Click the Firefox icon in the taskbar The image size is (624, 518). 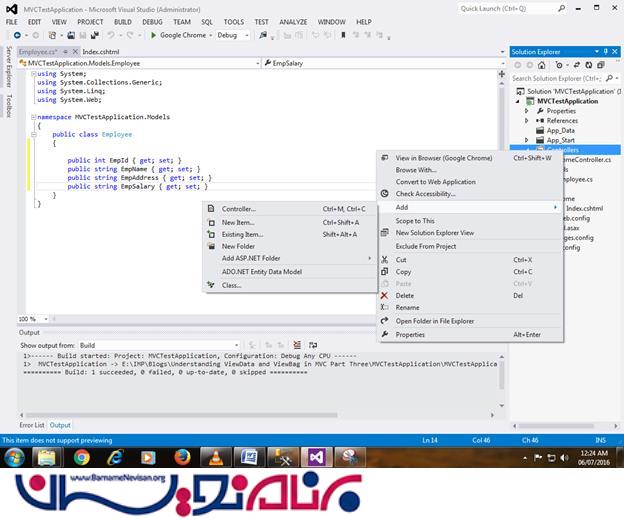point(182,457)
